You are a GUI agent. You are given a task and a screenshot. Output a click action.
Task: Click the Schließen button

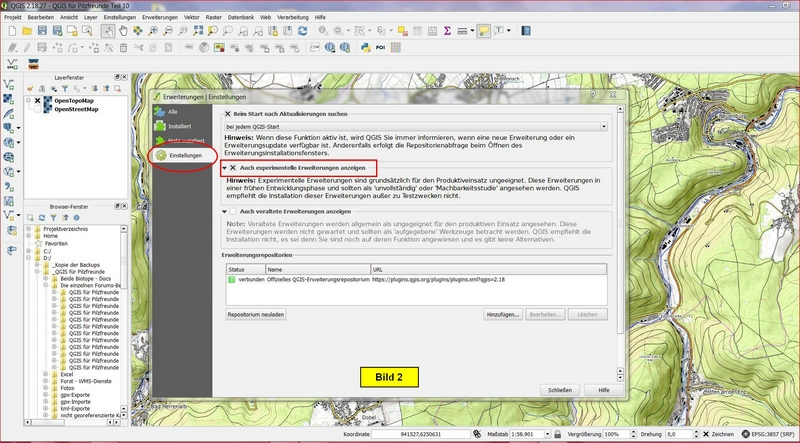560,389
